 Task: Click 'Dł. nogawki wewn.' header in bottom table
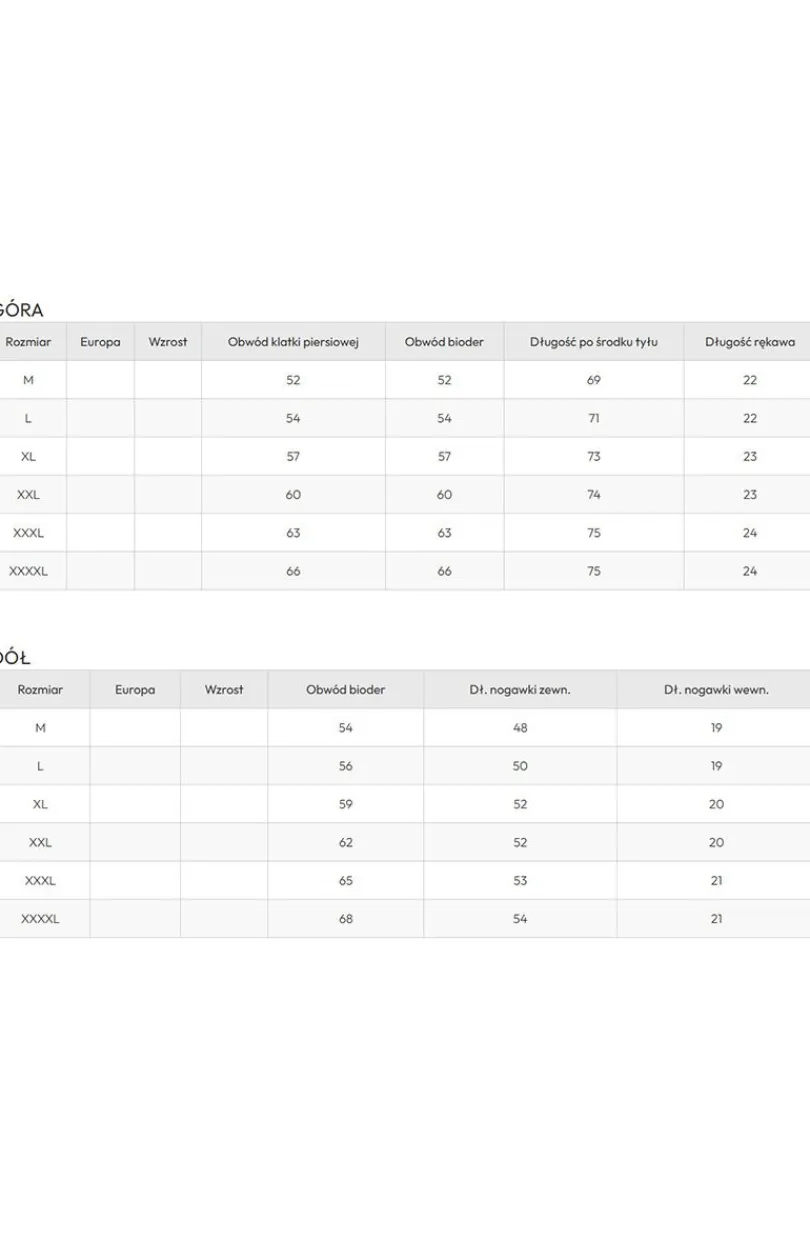tap(716, 690)
